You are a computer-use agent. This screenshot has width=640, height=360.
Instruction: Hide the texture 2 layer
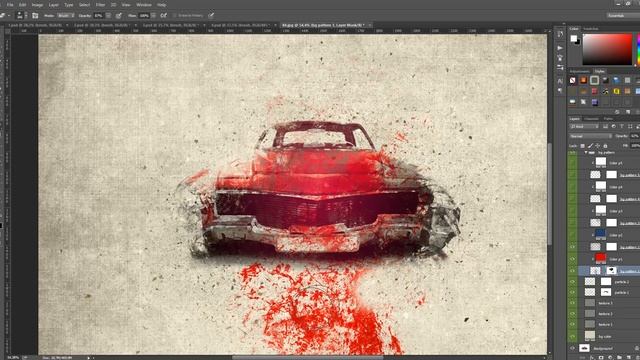(573, 314)
